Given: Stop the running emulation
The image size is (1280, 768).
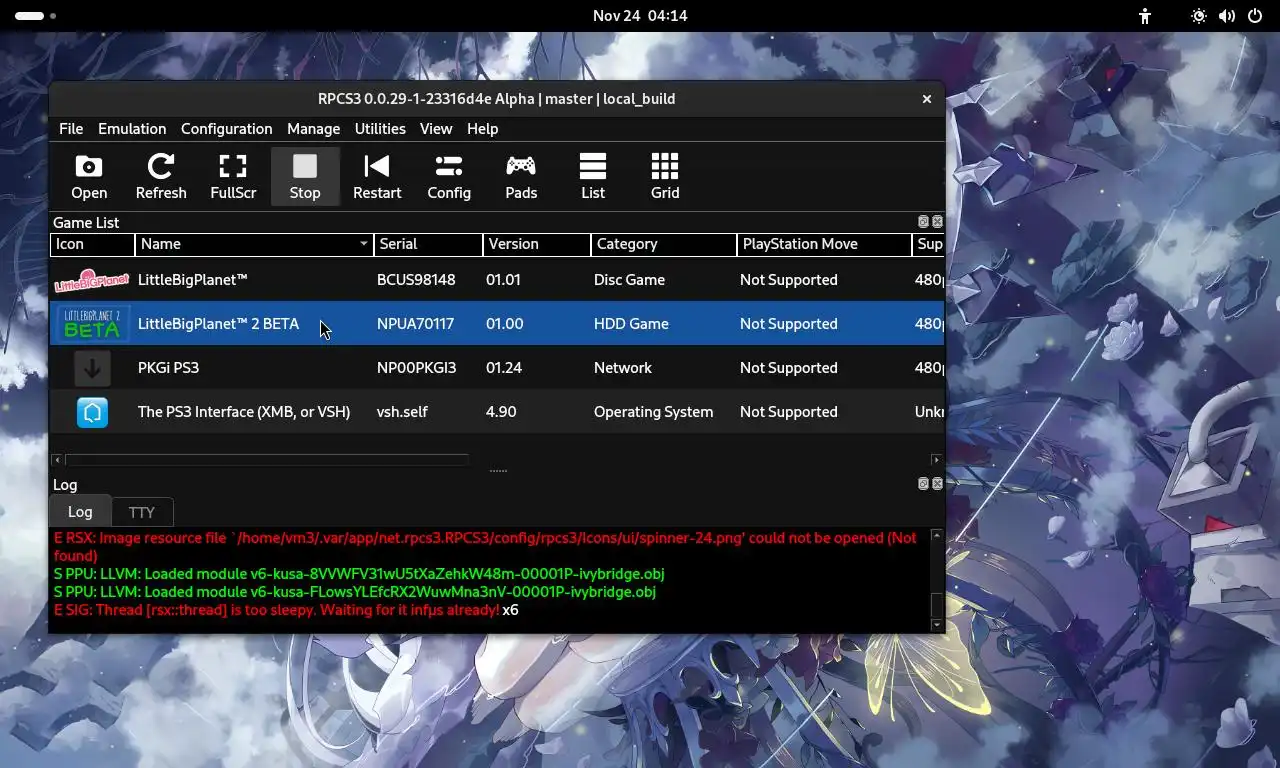Looking at the screenshot, I should pos(305,177).
